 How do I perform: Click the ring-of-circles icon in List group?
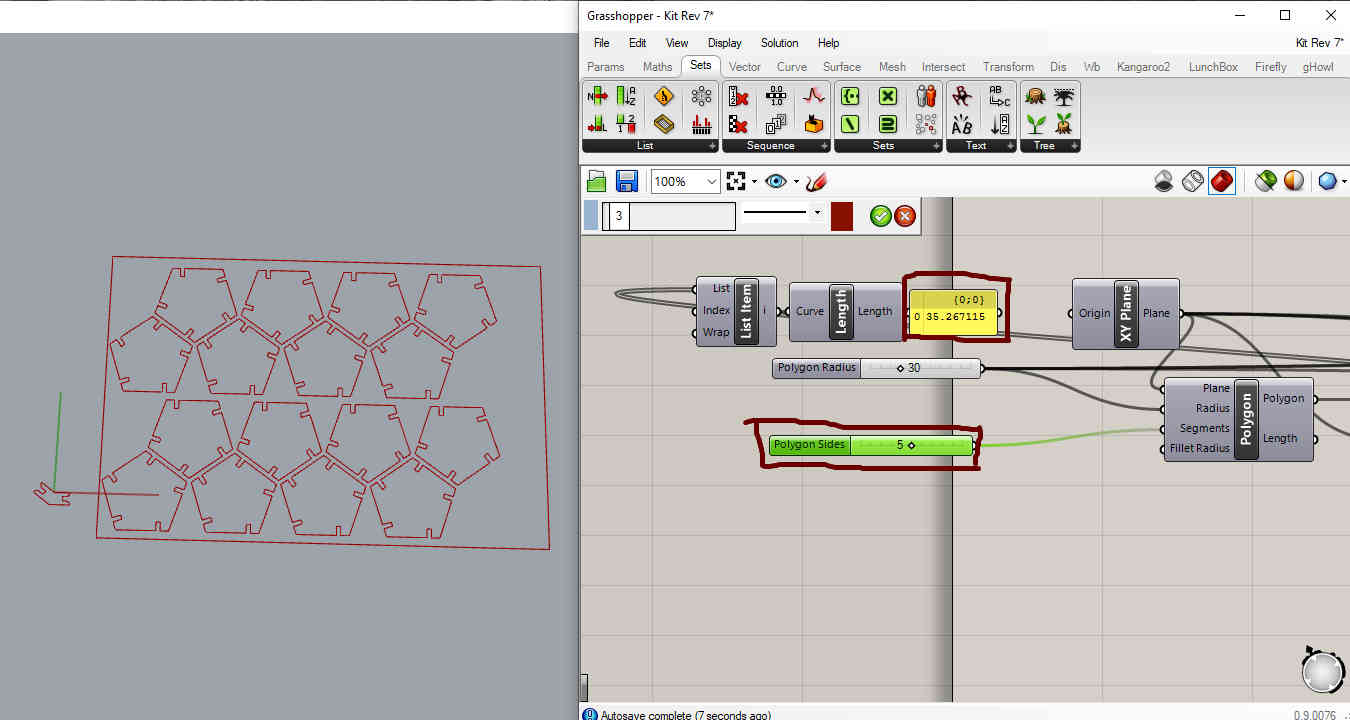702,96
